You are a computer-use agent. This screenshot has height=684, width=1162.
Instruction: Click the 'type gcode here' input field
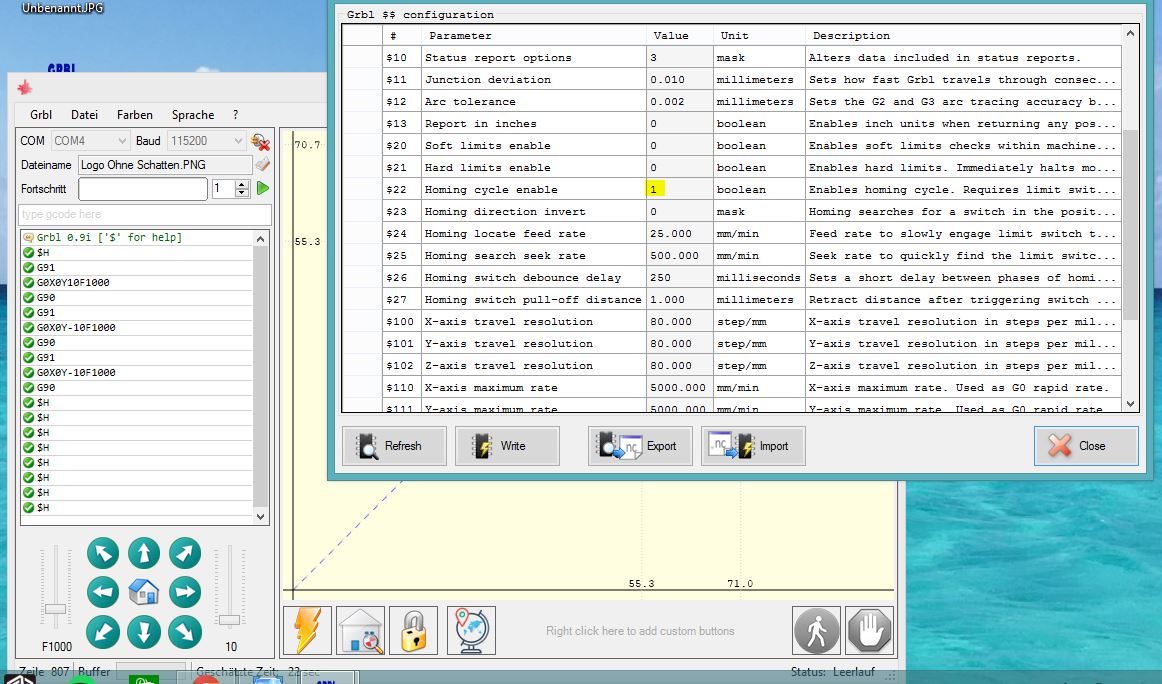click(145, 214)
